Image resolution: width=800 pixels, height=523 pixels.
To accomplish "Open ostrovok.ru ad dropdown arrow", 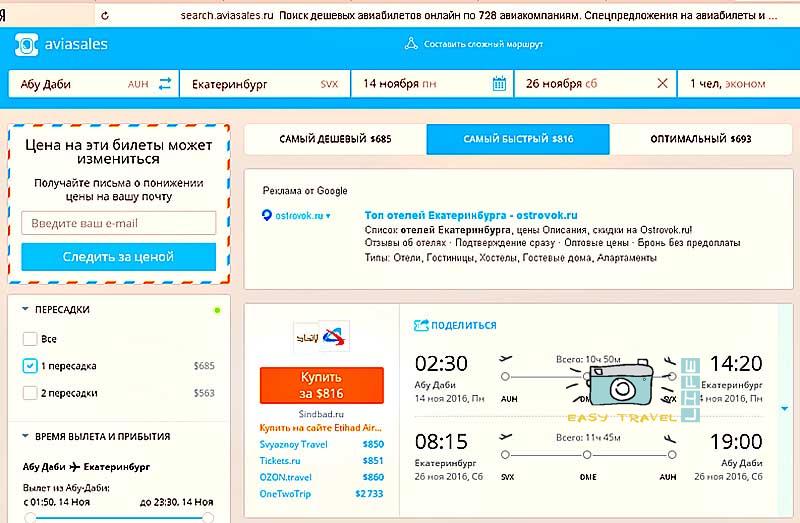I will [328, 216].
